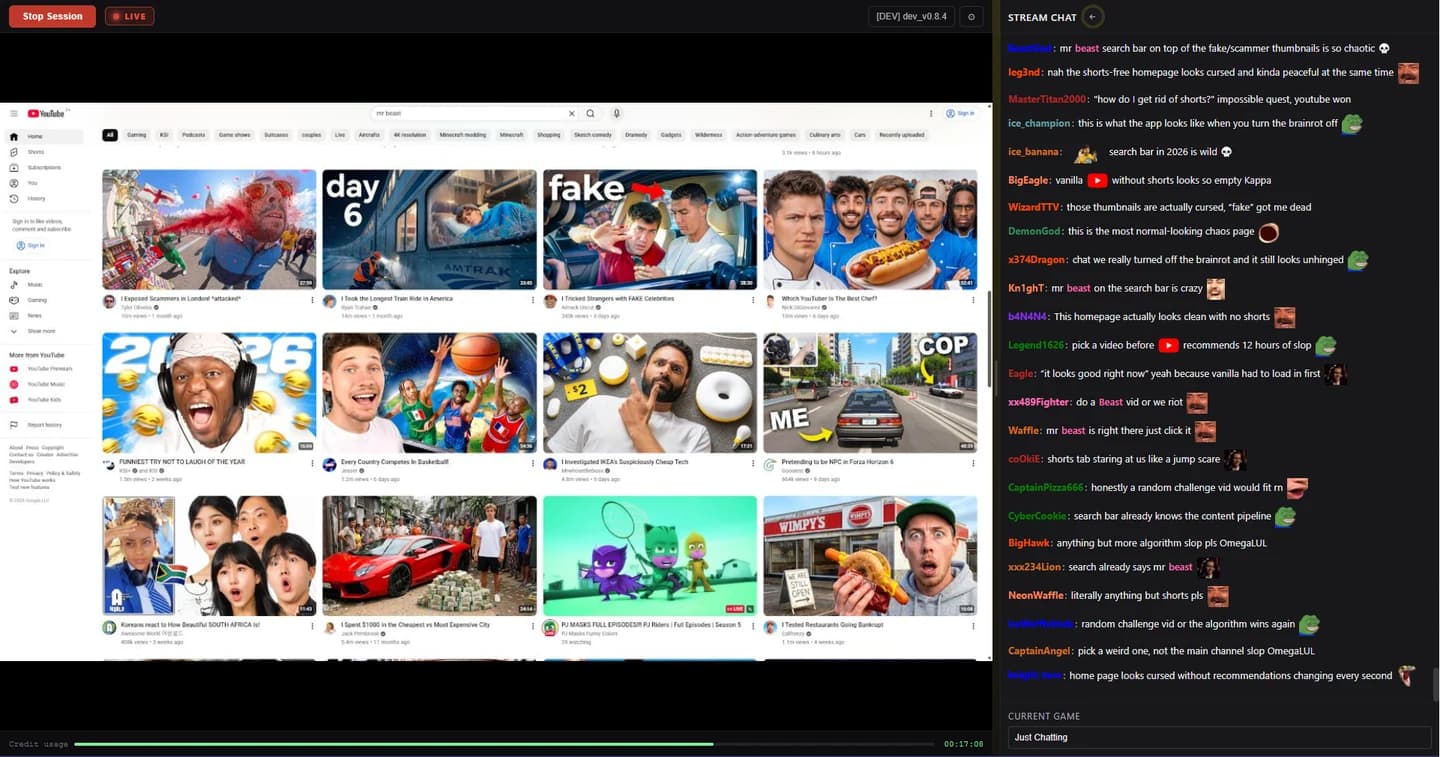Image resolution: width=1440 pixels, height=757 pixels.
Task: Open News under Explore
Action: pos(35,315)
